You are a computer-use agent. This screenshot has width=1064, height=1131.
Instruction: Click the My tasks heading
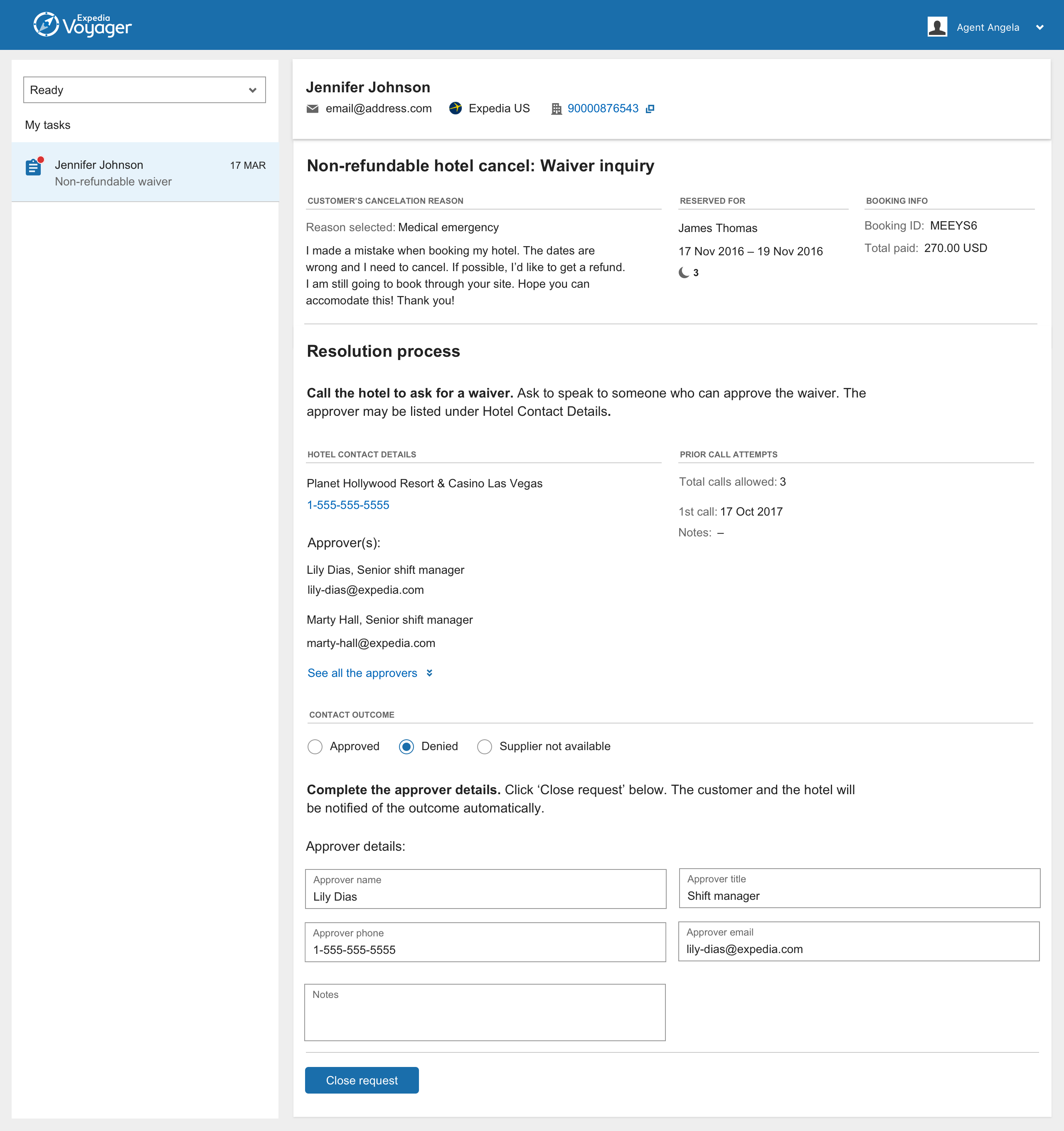pyautogui.click(x=48, y=125)
